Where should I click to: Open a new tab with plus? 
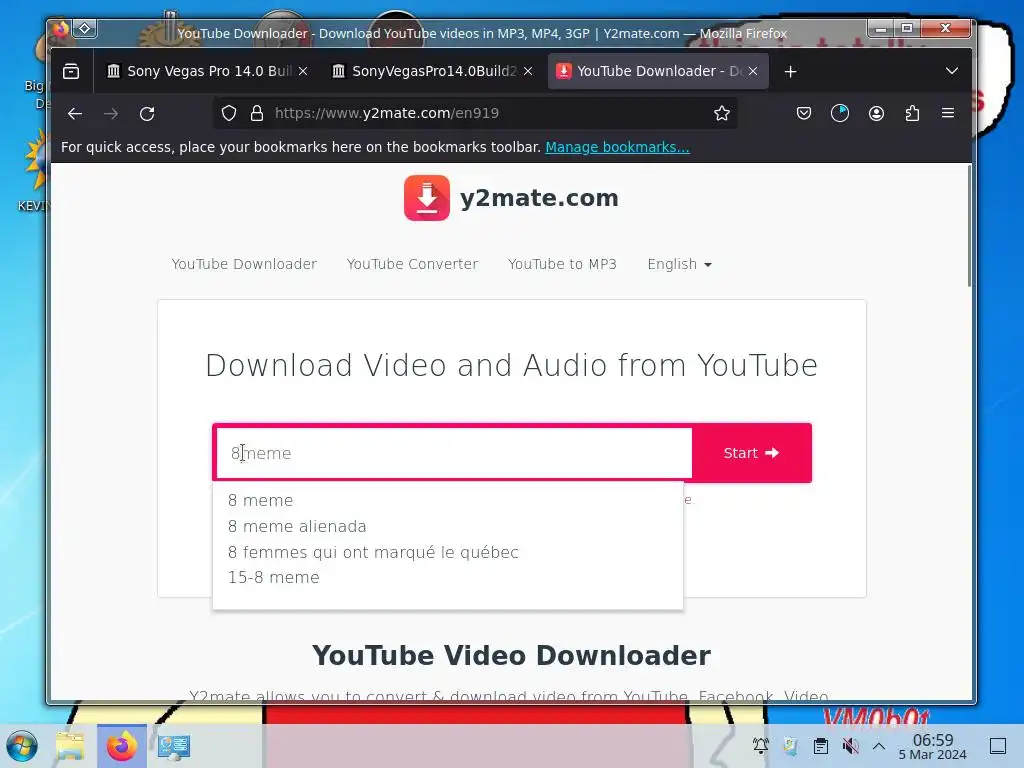pos(790,71)
